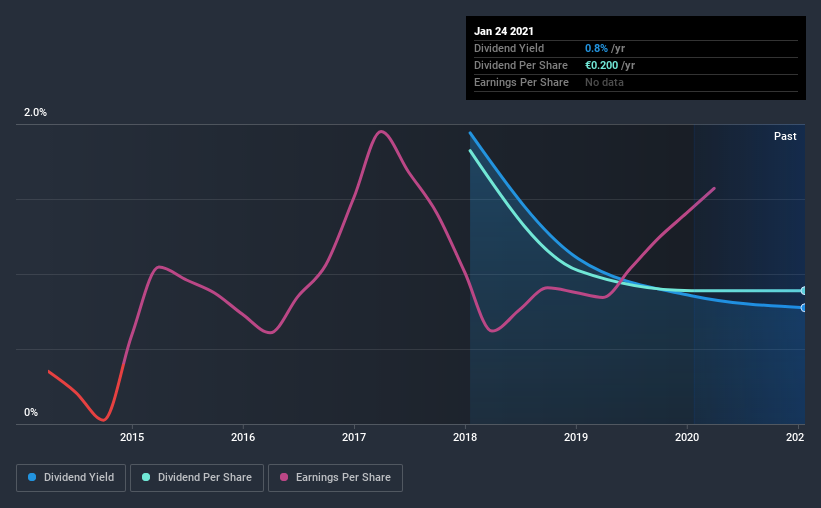This screenshot has height=508, width=821.
Task: Click the pink Earnings Per Share legend dot
Action: pyautogui.click(x=284, y=477)
